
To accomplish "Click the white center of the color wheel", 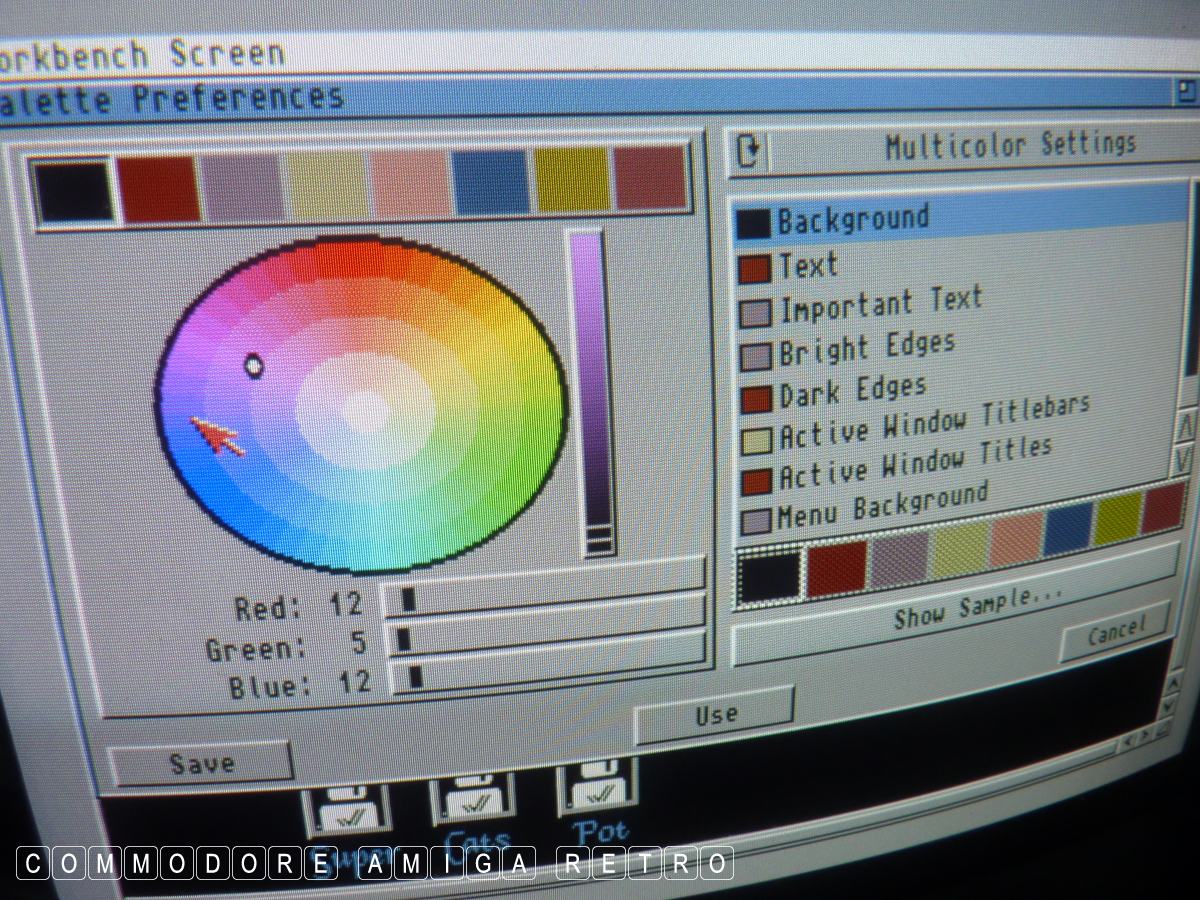I will (366, 410).
